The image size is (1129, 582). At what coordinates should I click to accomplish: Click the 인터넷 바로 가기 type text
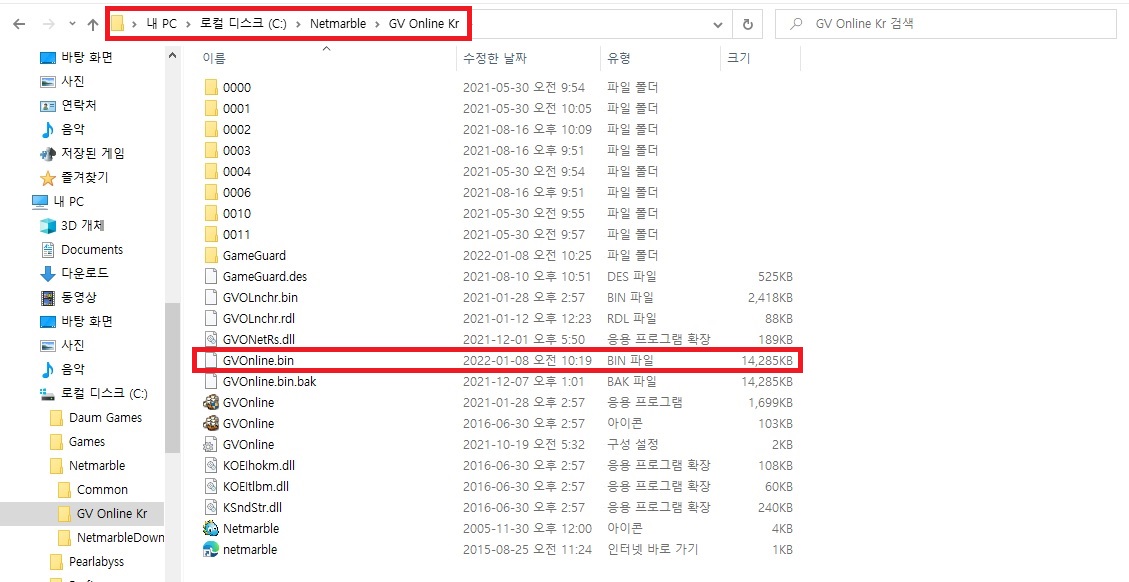[x=652, y=550]
